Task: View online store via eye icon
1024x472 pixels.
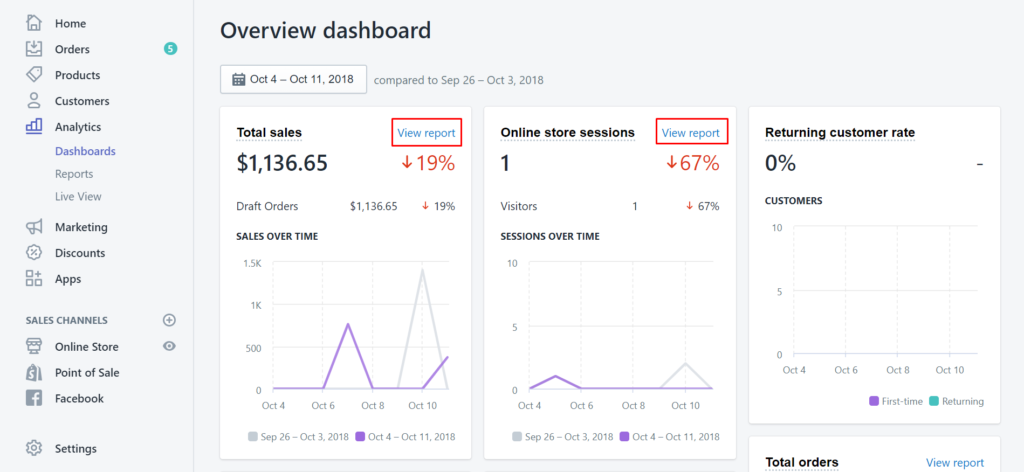Action: coord(169,346)
